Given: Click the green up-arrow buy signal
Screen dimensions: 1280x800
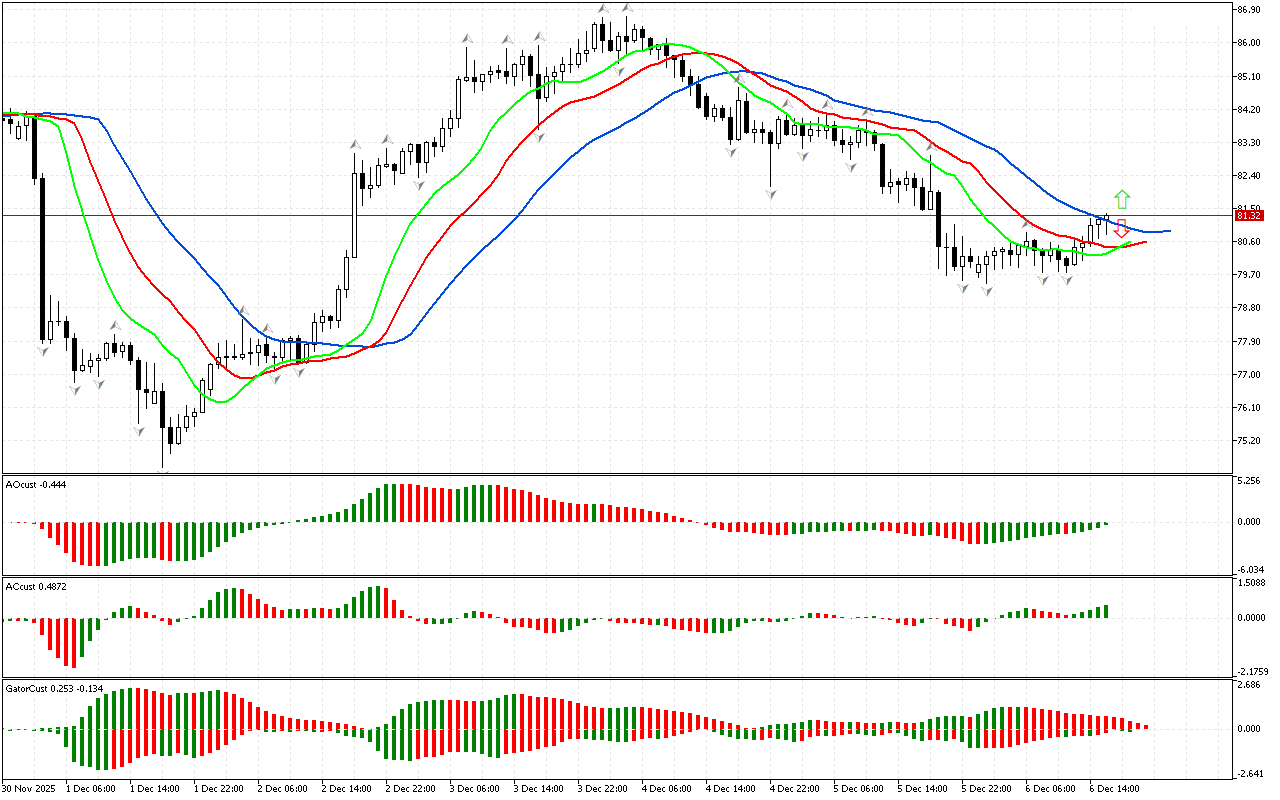Looking at the screenshot, I should pos(1122,198).
